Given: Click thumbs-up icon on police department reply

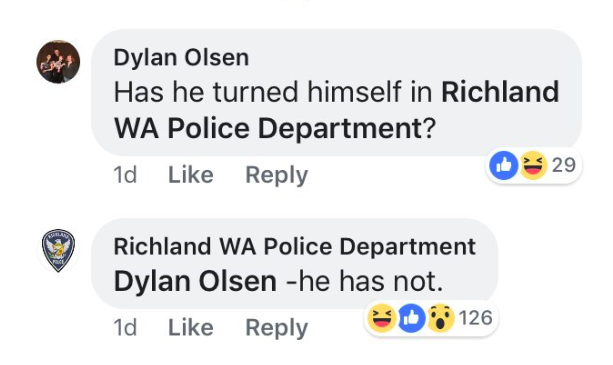Looking at the screenshot, I should click(x=412, y=318).
